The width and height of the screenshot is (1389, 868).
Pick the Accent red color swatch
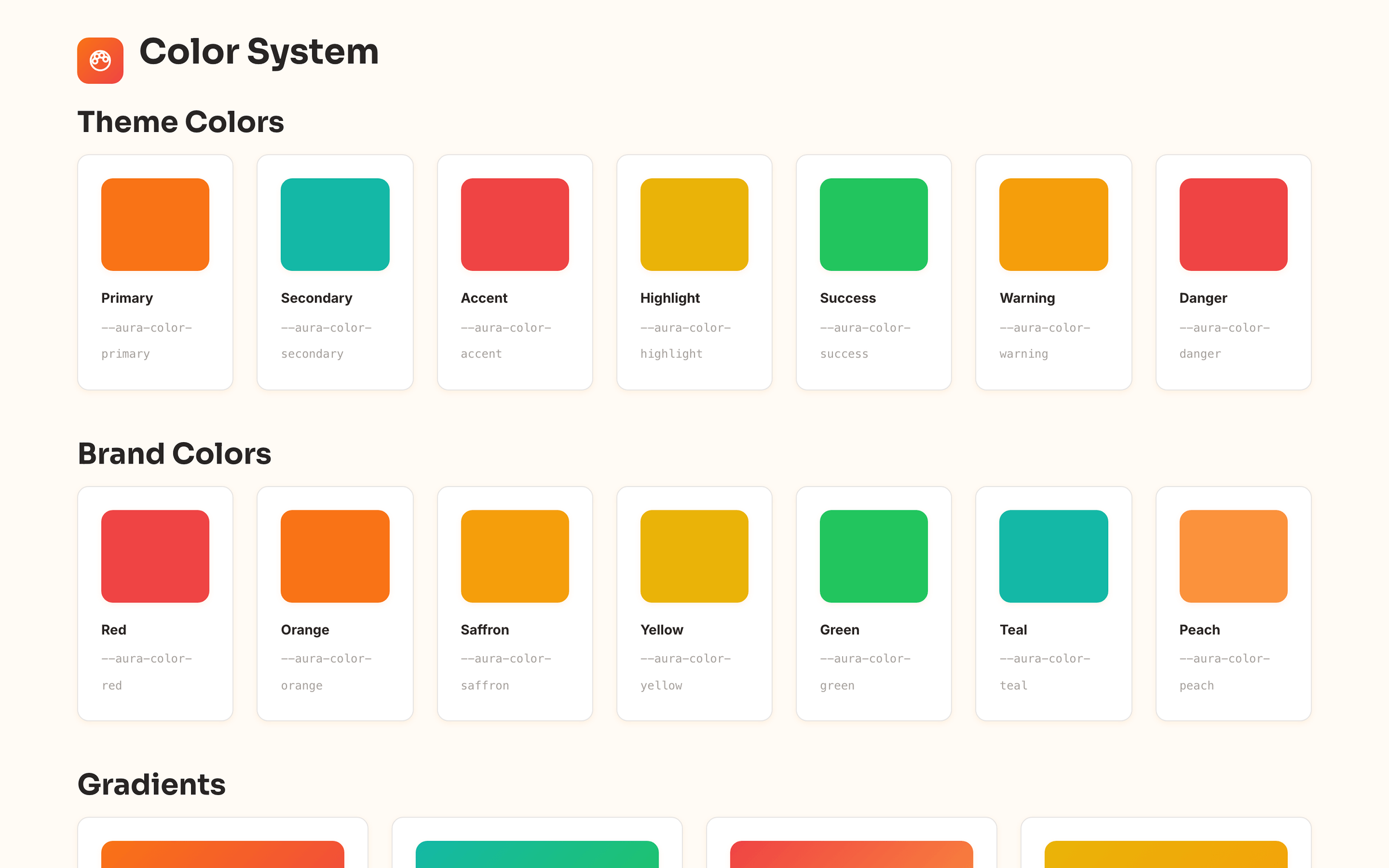point(515,225)
